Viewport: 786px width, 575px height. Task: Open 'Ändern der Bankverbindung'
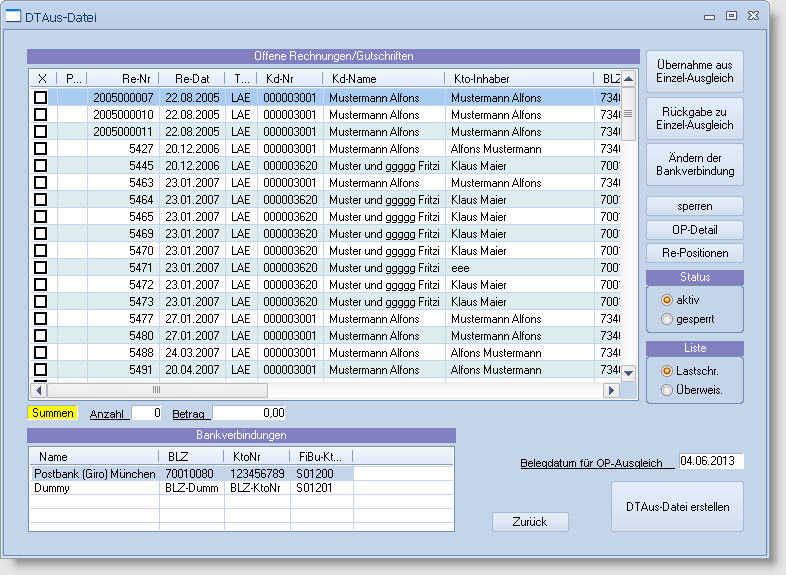695,164
